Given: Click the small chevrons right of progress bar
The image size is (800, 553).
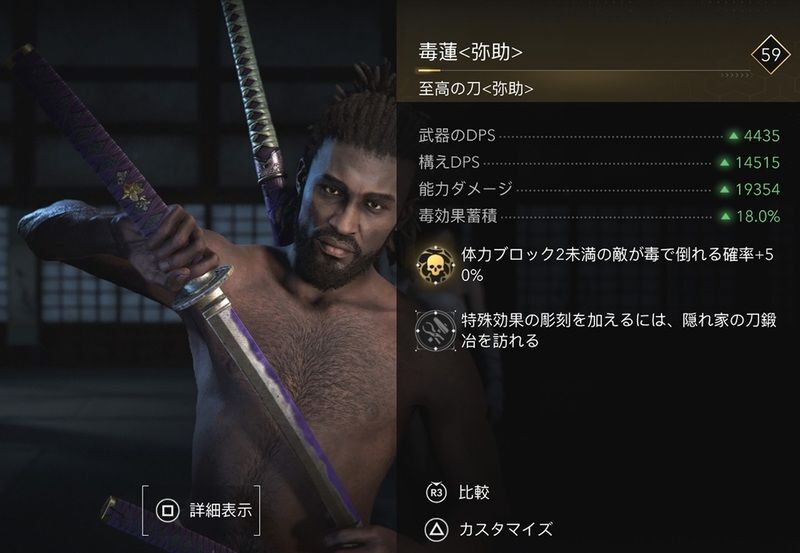Looking at the screenshot, I should click(x=736, y=76).
